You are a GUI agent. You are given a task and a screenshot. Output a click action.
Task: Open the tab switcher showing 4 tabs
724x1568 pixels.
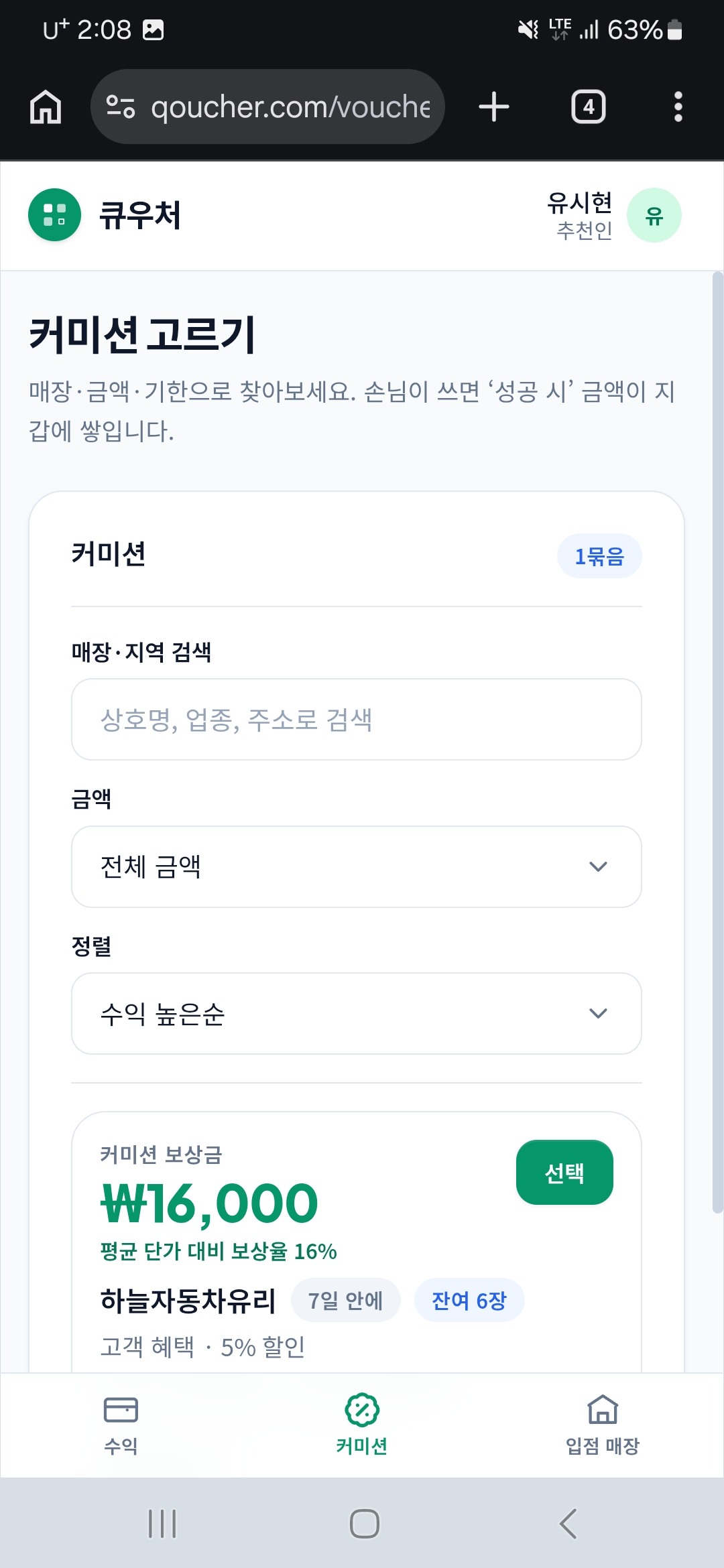coord(589,107)
